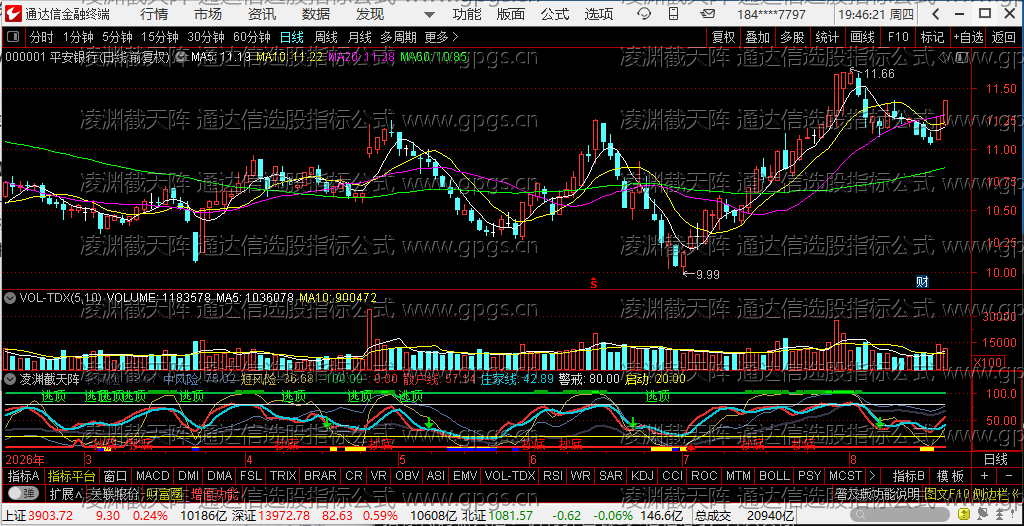The image size is (1024, 526).
Task: Click the magnifier in the bottom search box
Action: click(861, 514)
